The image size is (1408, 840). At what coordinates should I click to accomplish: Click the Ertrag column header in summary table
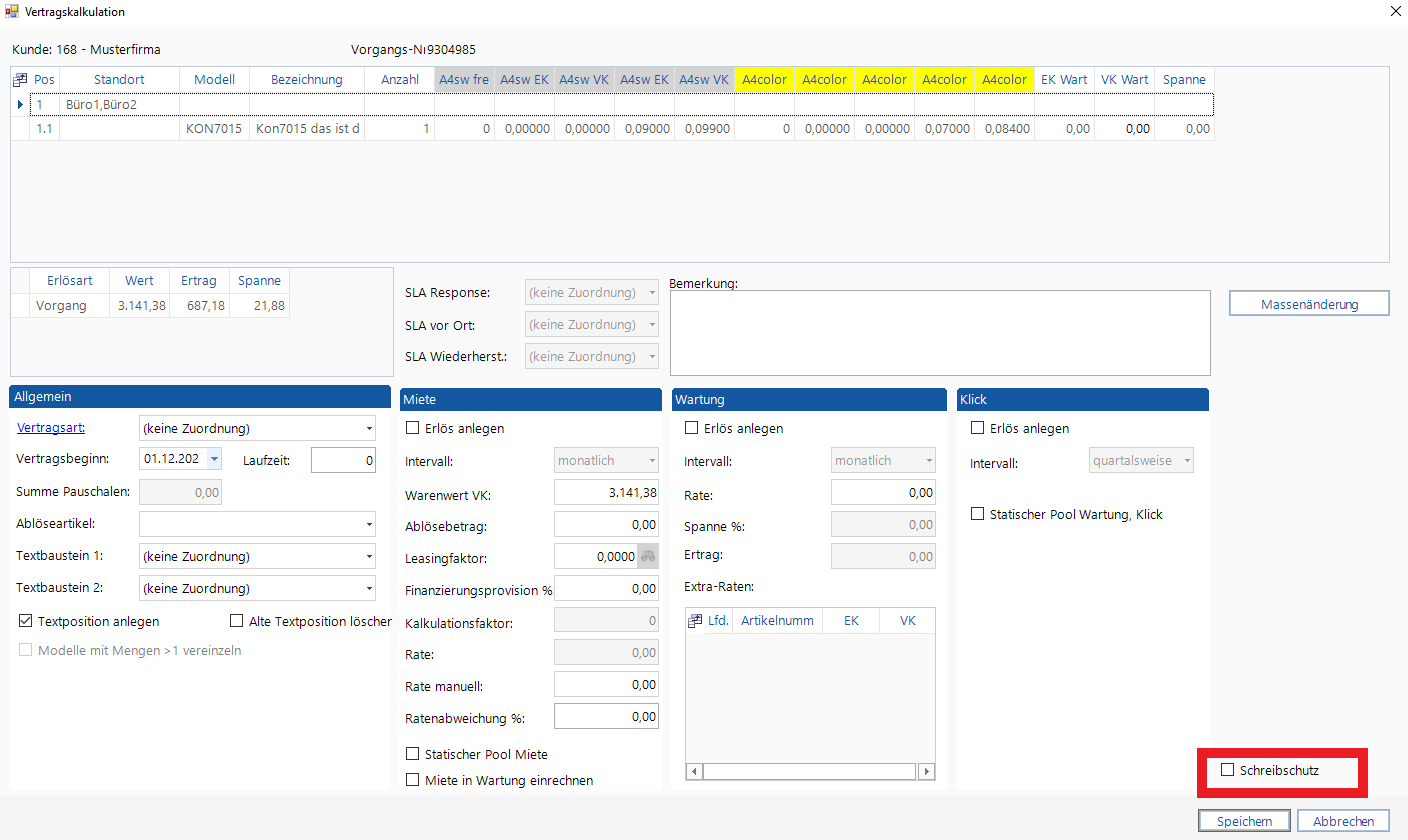click(199, 281)
